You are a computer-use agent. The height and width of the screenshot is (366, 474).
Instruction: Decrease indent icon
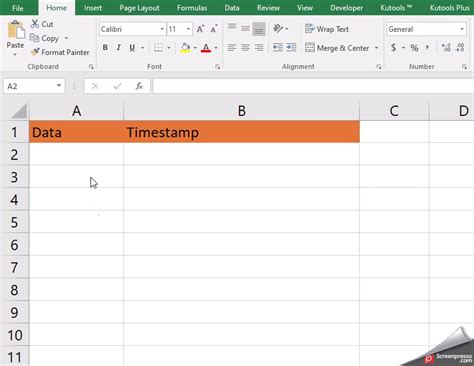(x=277, y=48)
